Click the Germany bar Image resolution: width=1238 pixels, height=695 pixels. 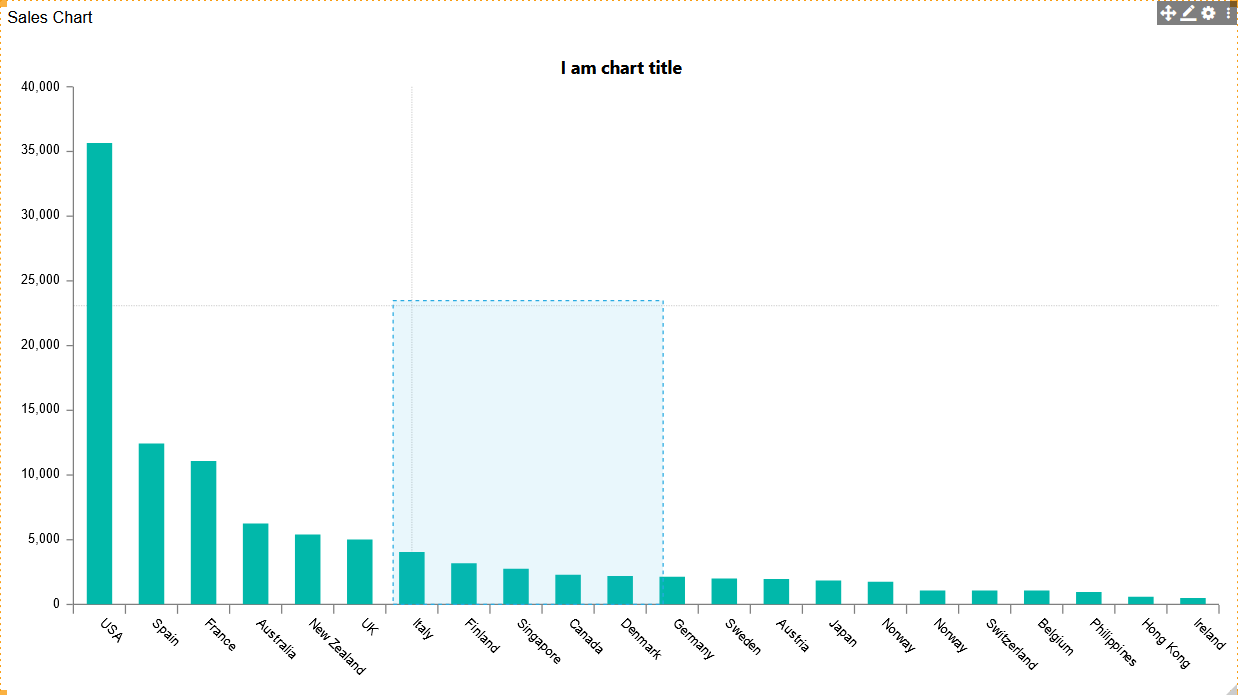click(672, 590)
